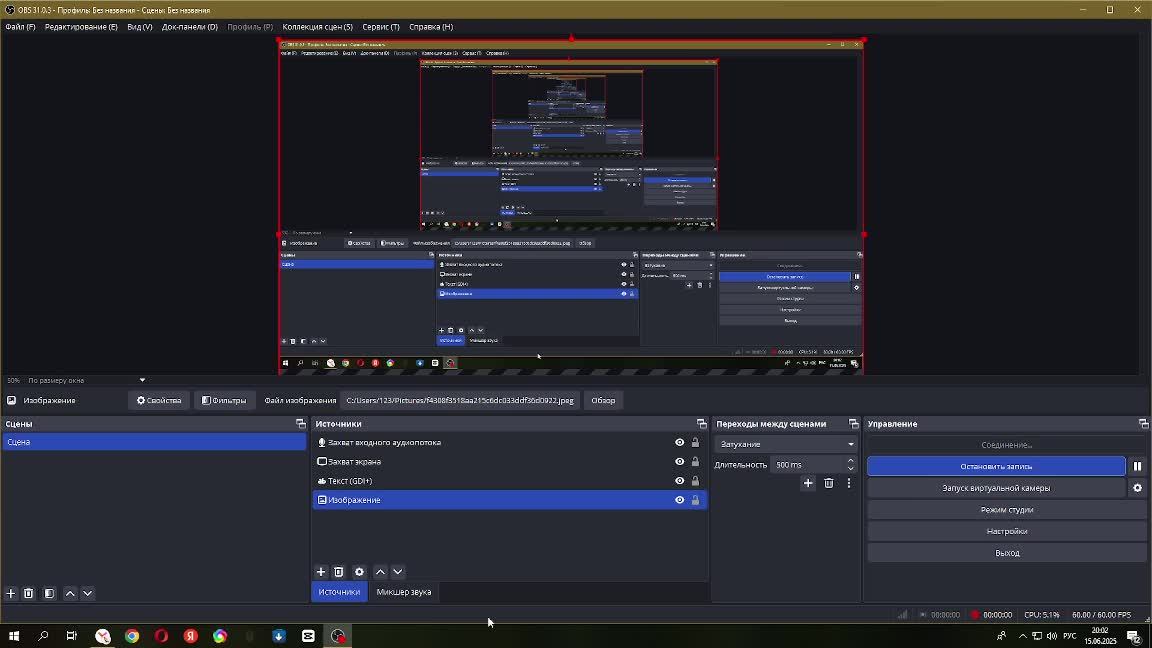Open Док-панели (D) menu
Image resolution: width=1152 pixels, height=648 pixels.
(x=190, y=26)
